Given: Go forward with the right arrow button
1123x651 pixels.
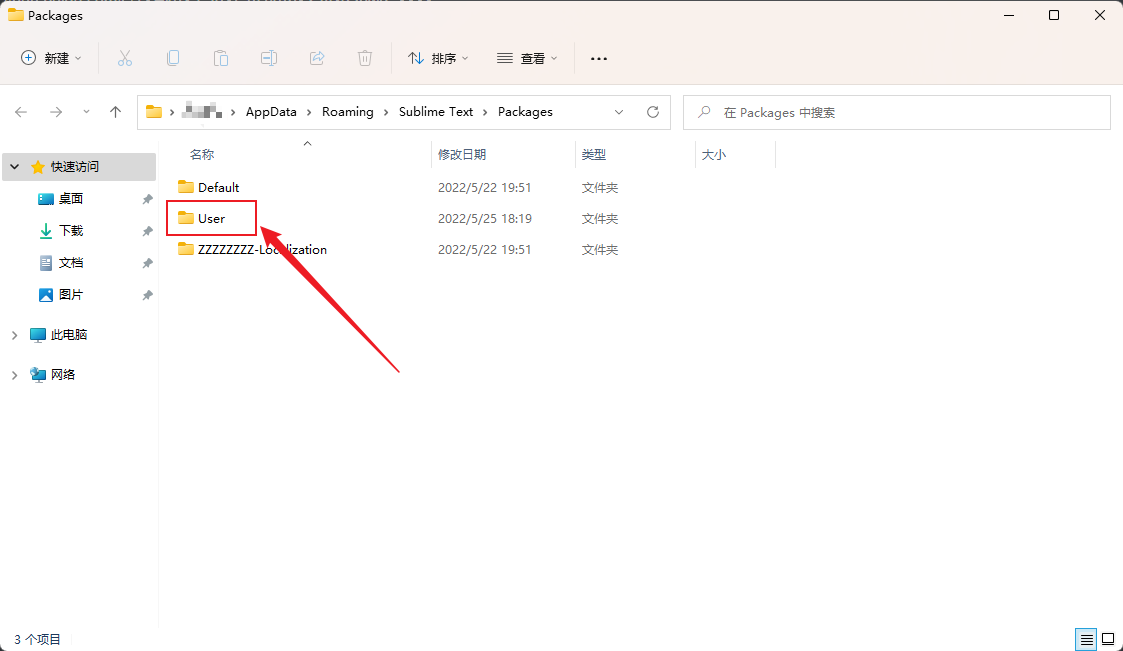Looking at the screenshot, I should pyautogui.click(x=56, y=112).
